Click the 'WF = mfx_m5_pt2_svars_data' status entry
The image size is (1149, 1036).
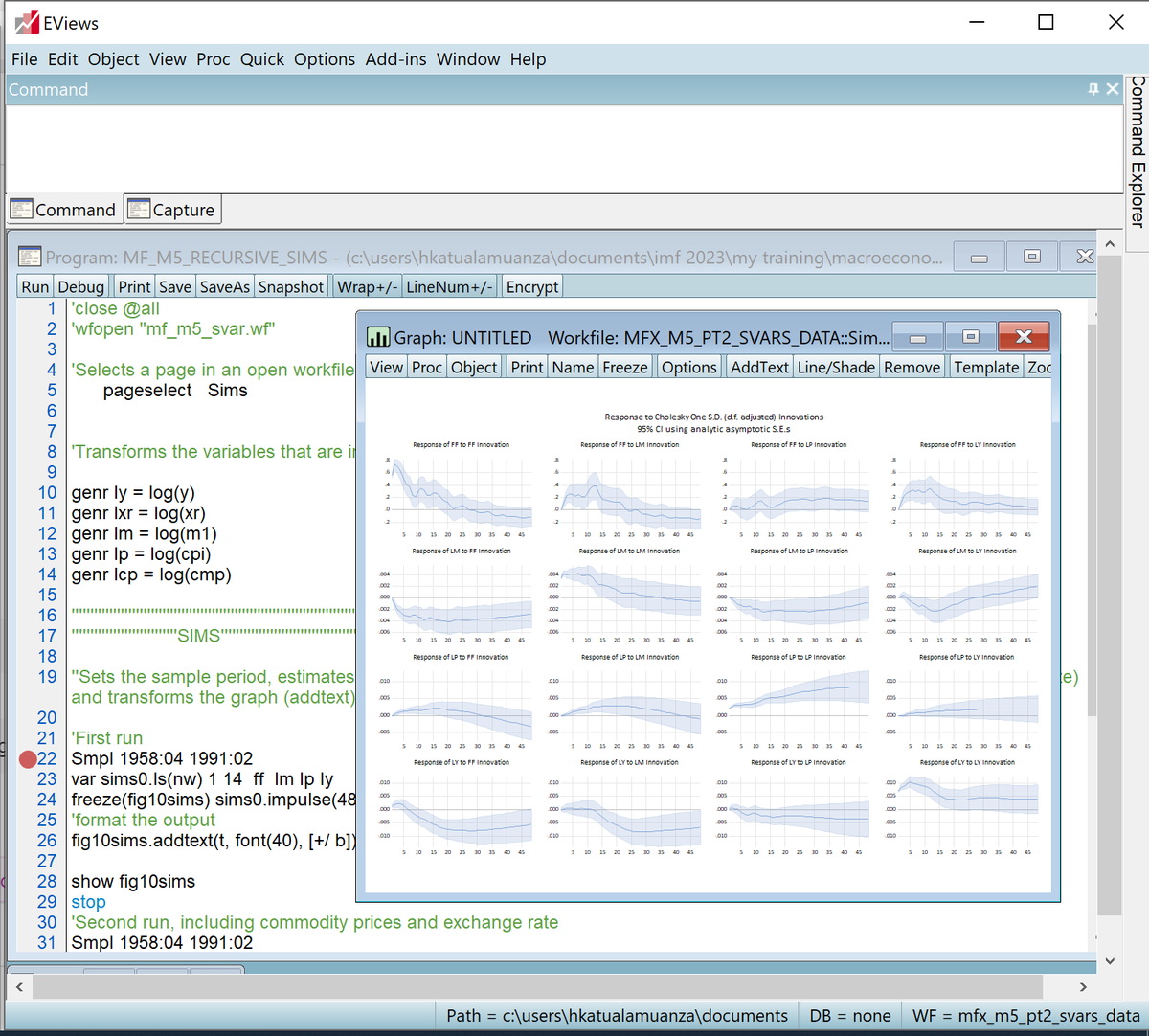pos(1025,1016)
